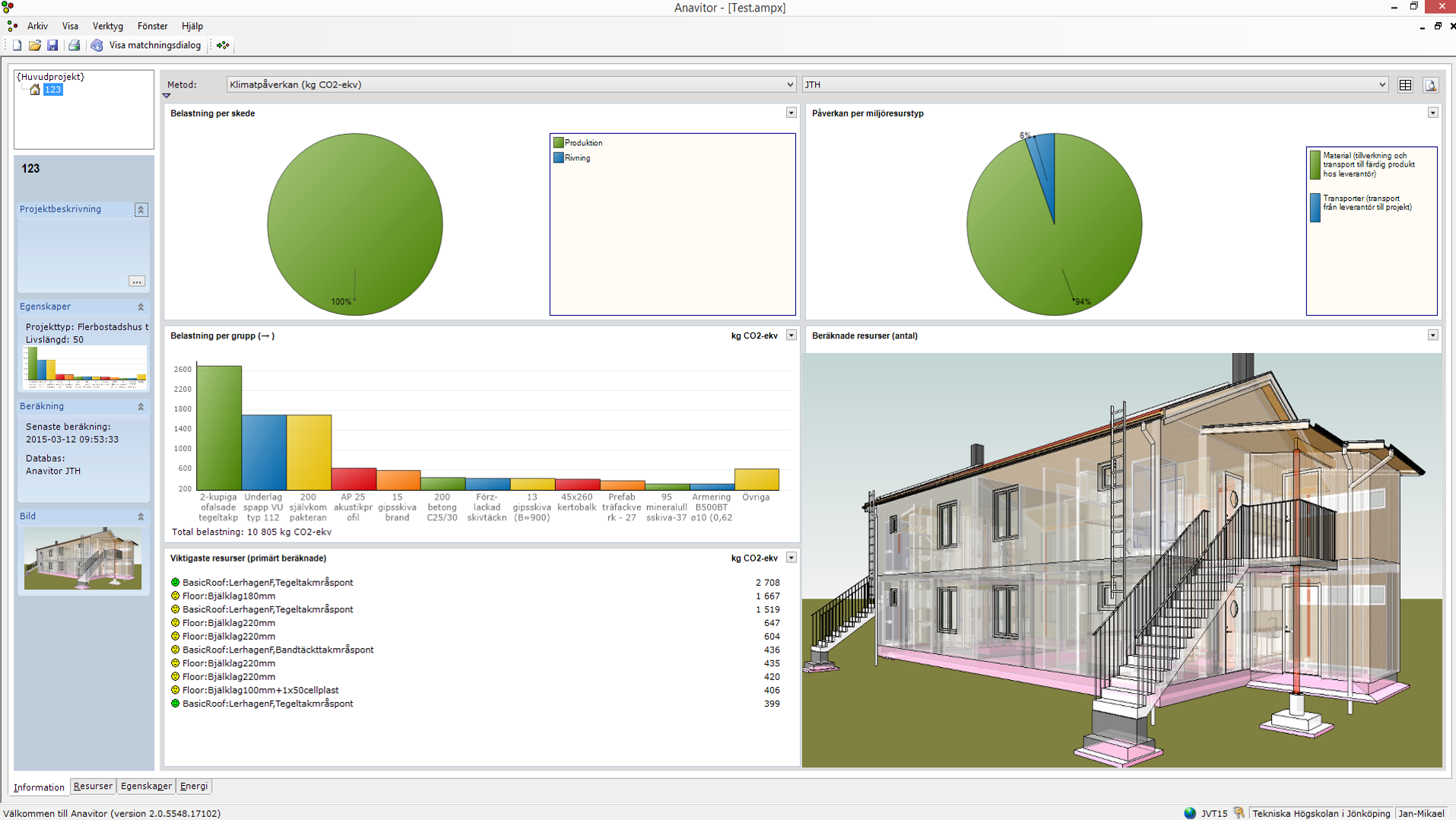Image resolution: width=1456 pixels, height=820 pixels.
Task: Switch to the Egenskaper tab
Action: click(x=146, y=787)
